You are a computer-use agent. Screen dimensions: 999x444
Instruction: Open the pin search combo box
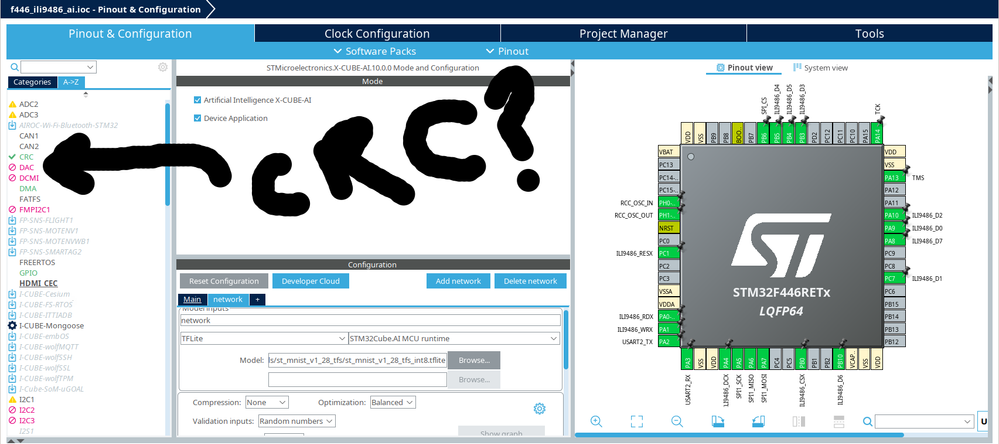(x=924, y=421)
